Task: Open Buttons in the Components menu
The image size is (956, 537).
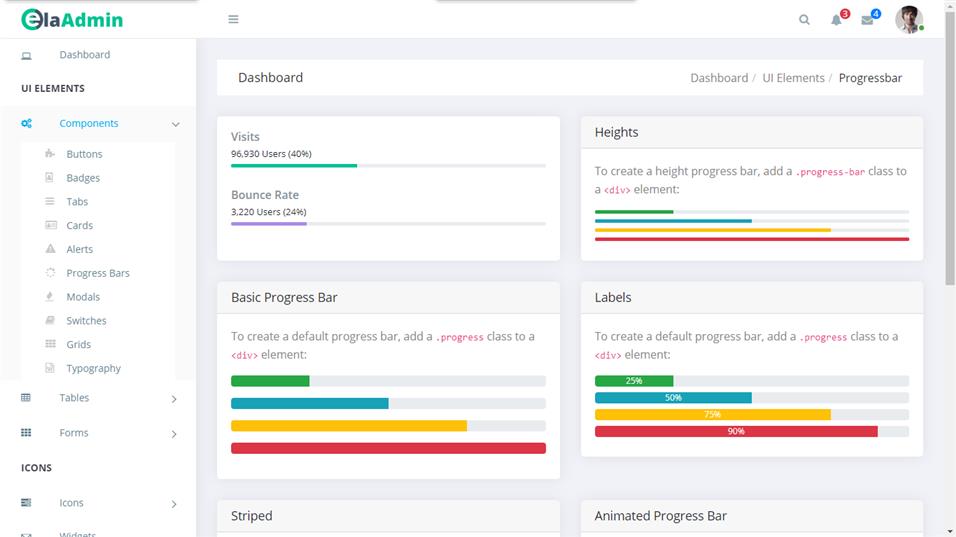Action: pos(84,154)
